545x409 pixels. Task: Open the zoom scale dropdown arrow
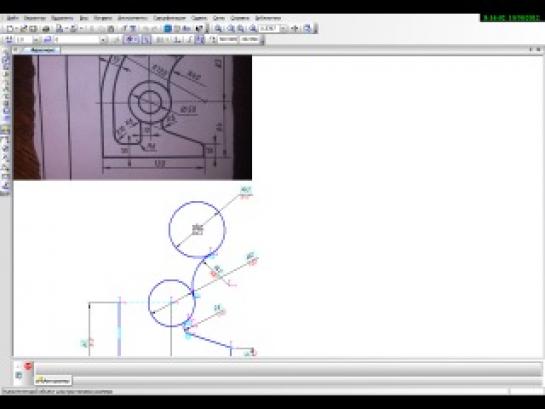[x=284, y=28]
